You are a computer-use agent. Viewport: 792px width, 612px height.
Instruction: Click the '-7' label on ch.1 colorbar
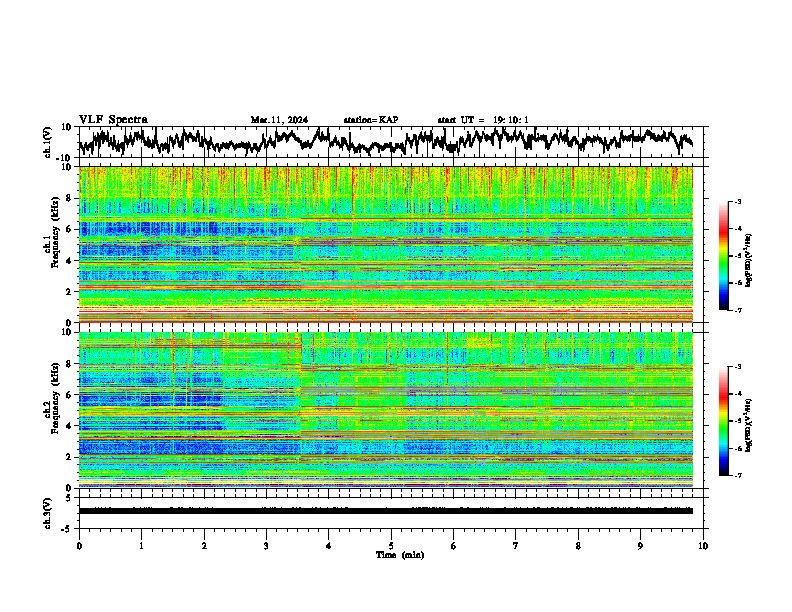737,310
